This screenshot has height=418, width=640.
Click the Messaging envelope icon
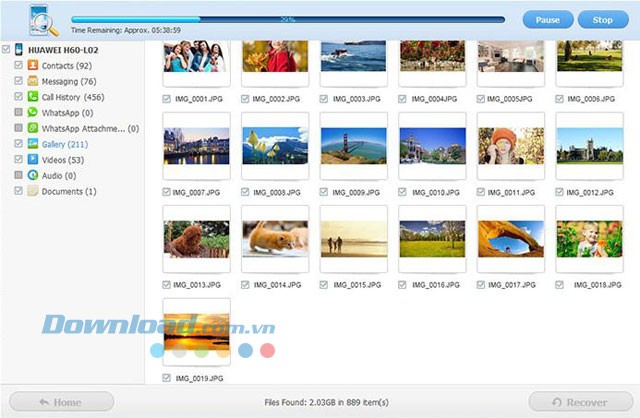click(33, 81)
